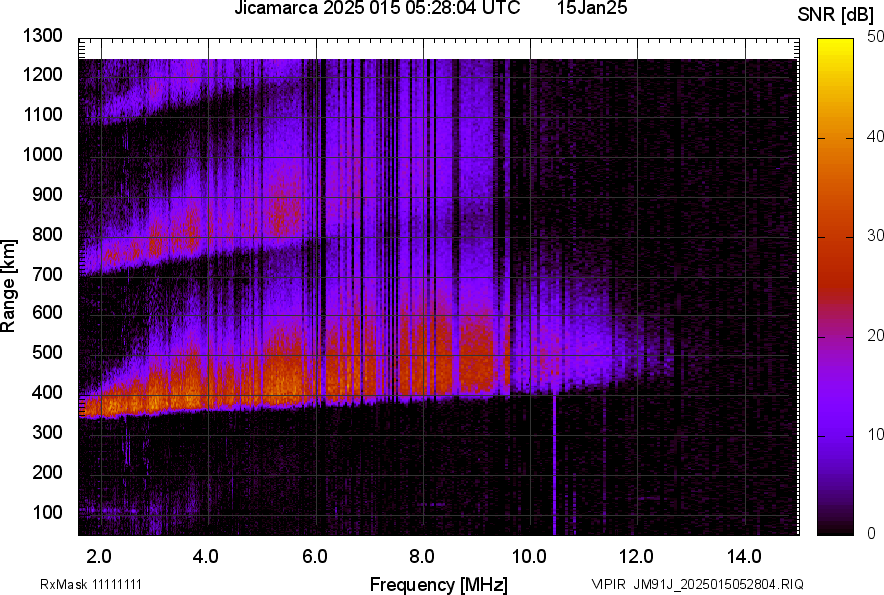
Task: Click the SNR [dB] colorbar heading
Action: [837, 14]
